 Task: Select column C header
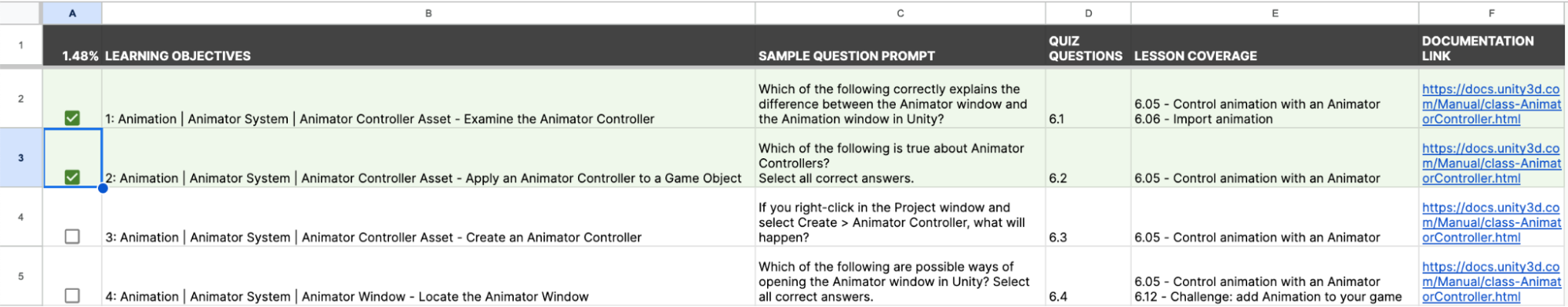coord(900,13)
